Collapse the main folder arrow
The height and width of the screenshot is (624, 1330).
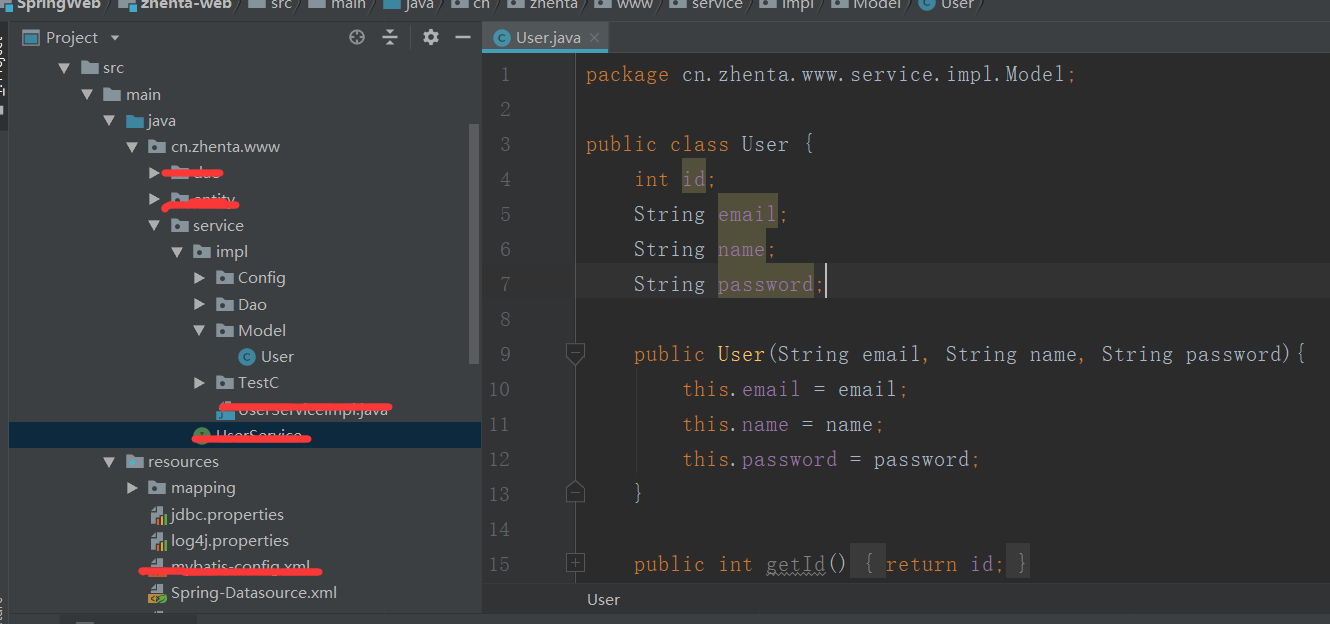(86, 94)
